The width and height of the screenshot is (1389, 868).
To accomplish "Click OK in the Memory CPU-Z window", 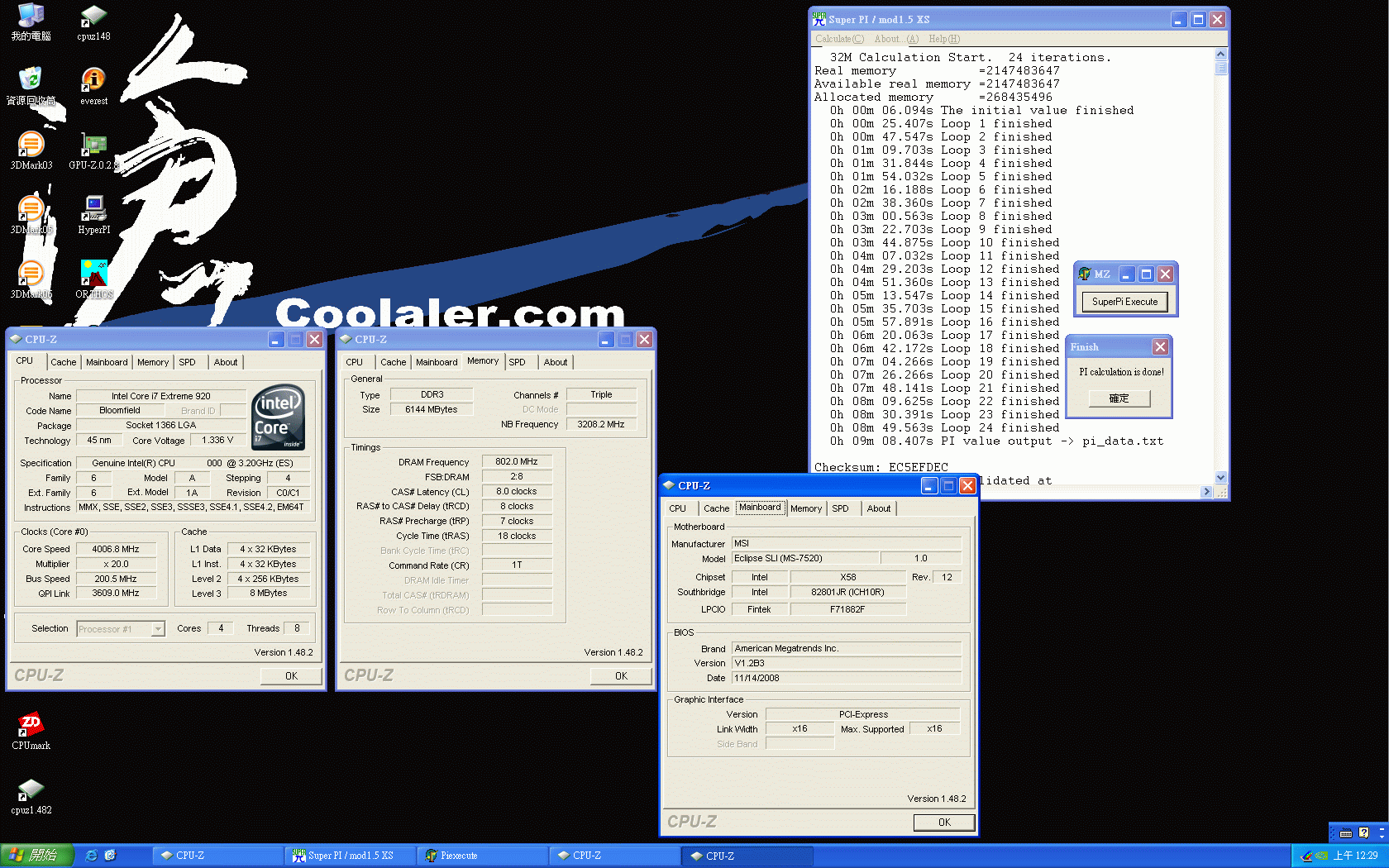I will coord(621,675).
